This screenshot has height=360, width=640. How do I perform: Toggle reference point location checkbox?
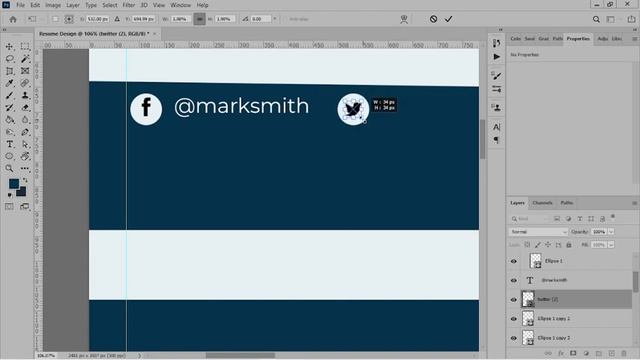[x=56, y=19]
